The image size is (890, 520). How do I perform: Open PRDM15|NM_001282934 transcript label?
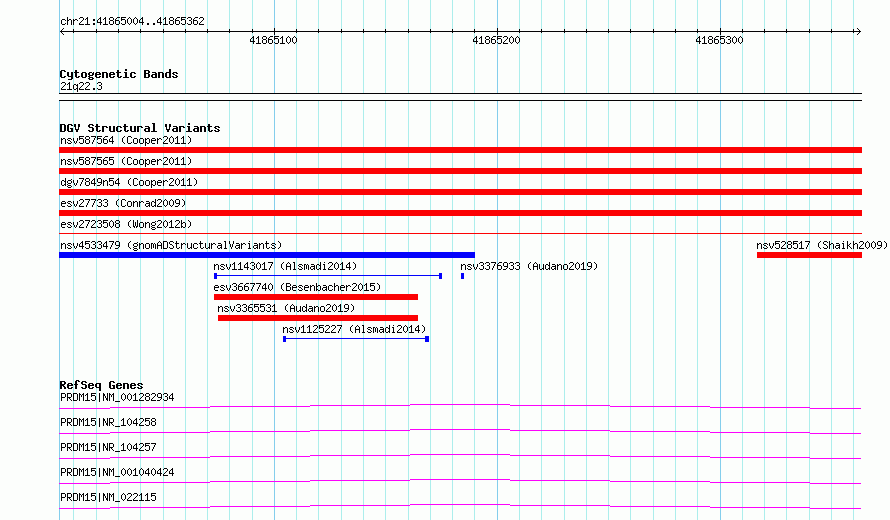click(x=117, y=397)
